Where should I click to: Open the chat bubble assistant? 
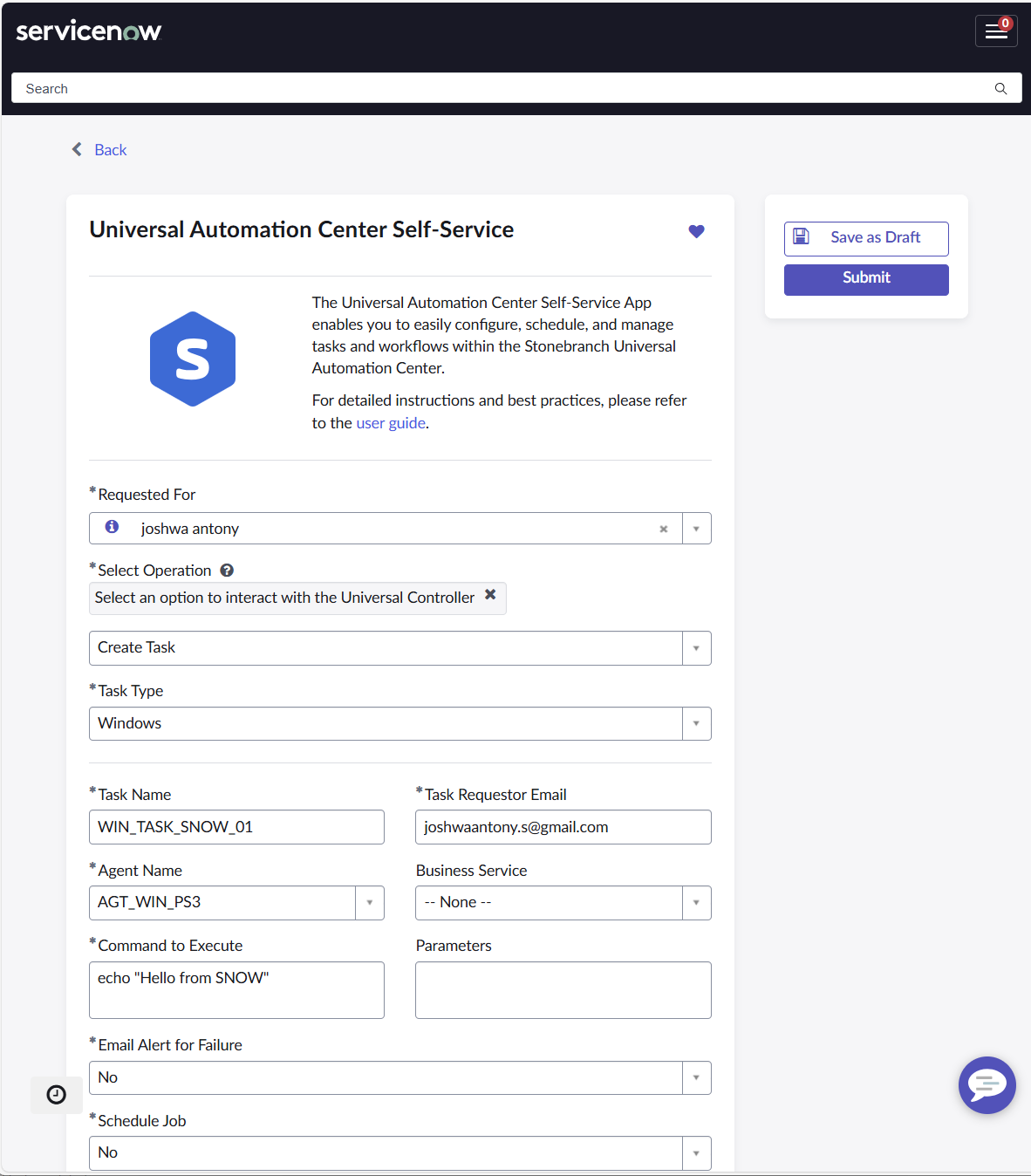(x=987, y=1085)
